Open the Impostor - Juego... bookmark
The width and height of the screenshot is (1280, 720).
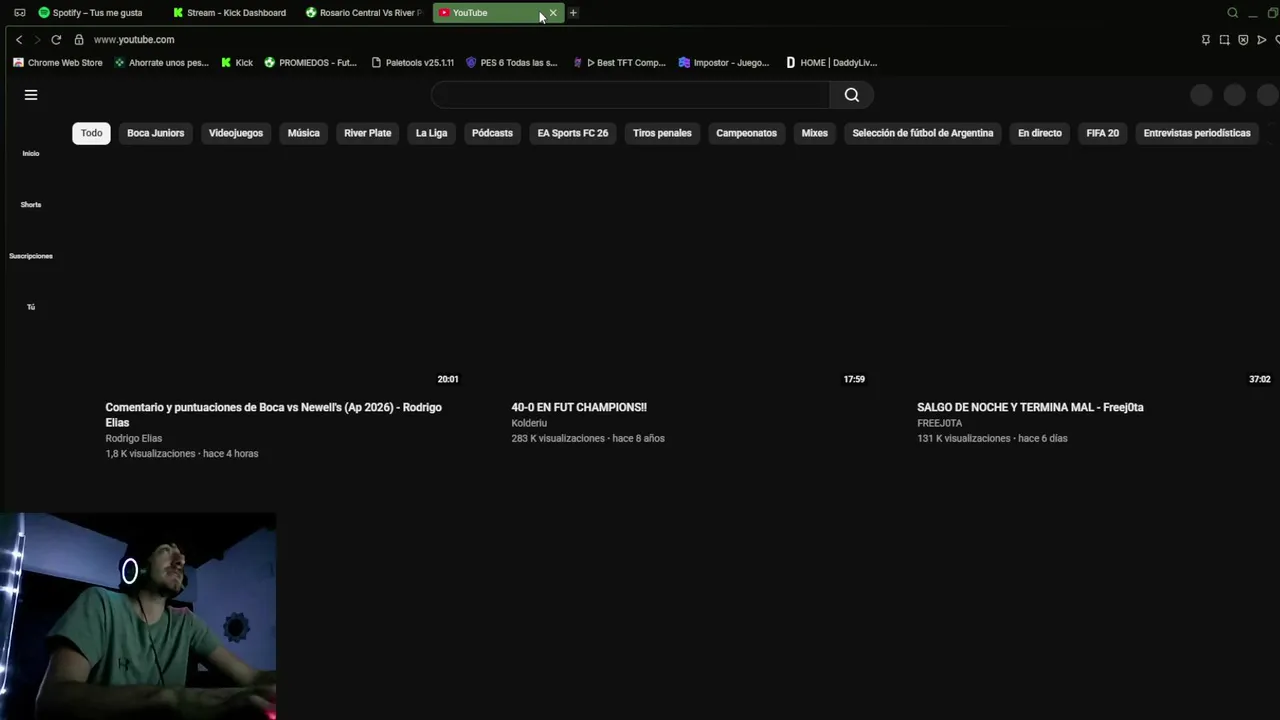pyautogui.click(x=723, y=63)
